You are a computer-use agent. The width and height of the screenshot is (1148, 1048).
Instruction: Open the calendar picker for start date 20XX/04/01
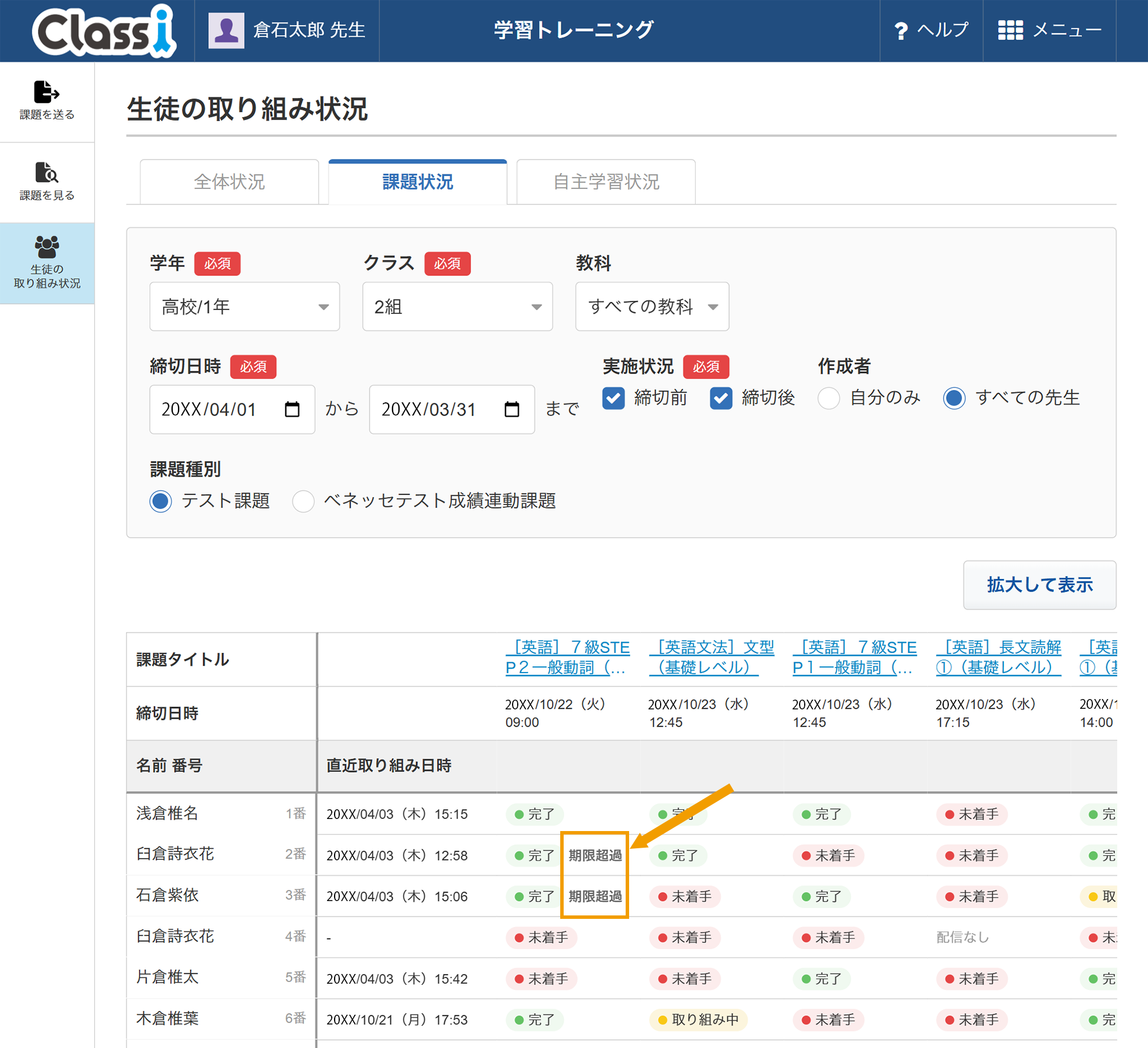click(x=292, y=409)
